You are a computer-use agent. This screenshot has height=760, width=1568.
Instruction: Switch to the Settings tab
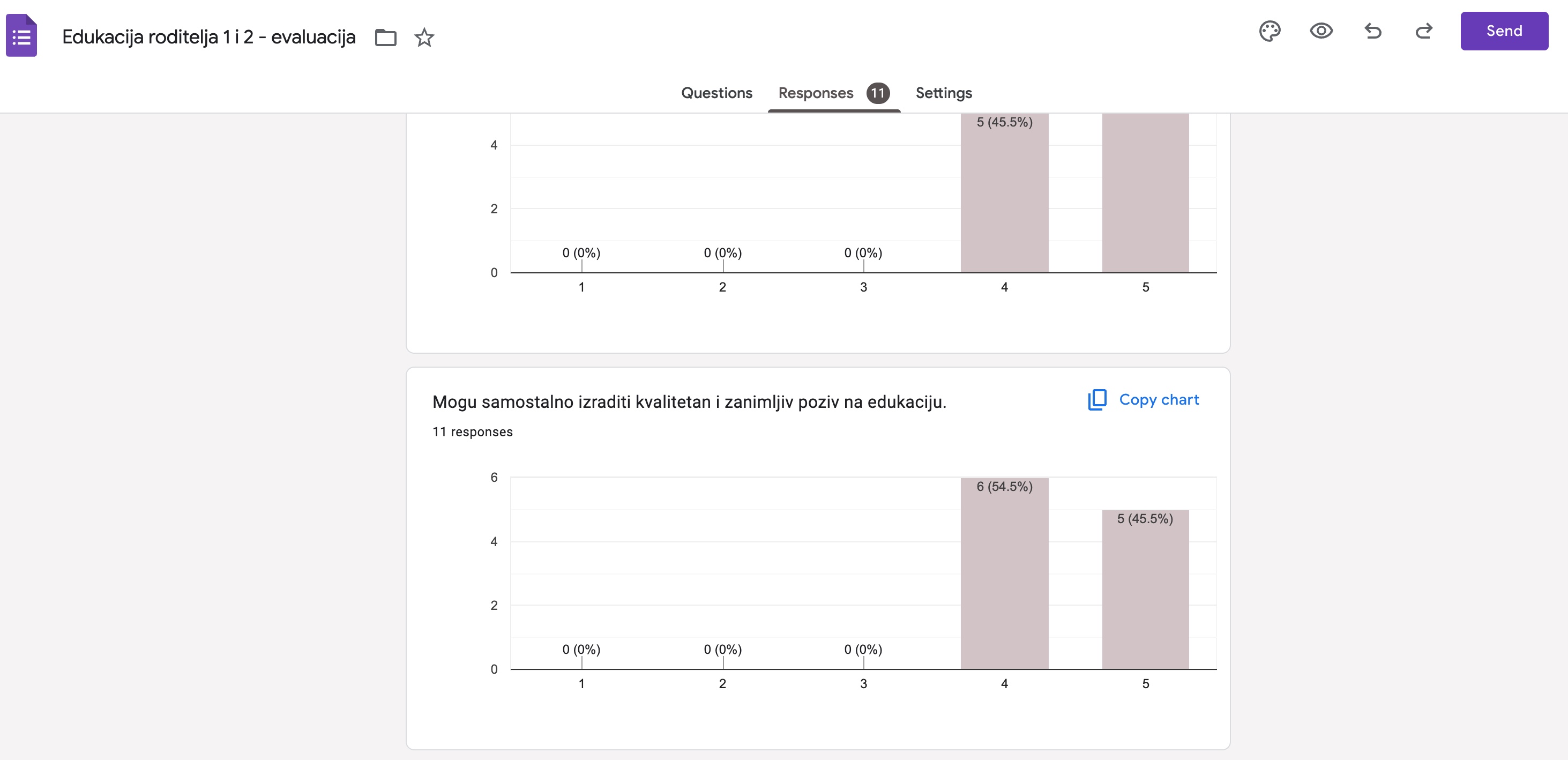coord(943,93)
